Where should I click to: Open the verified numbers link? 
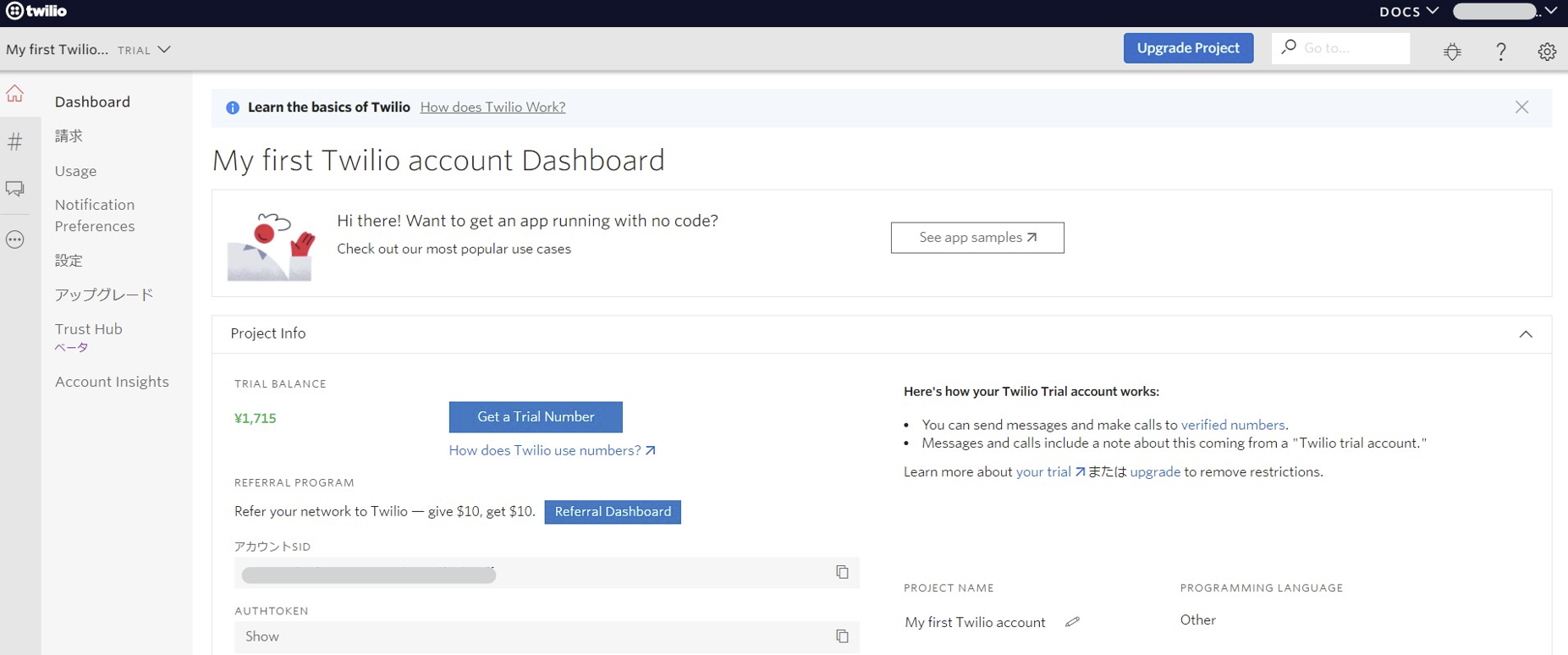pos(1233,425)
